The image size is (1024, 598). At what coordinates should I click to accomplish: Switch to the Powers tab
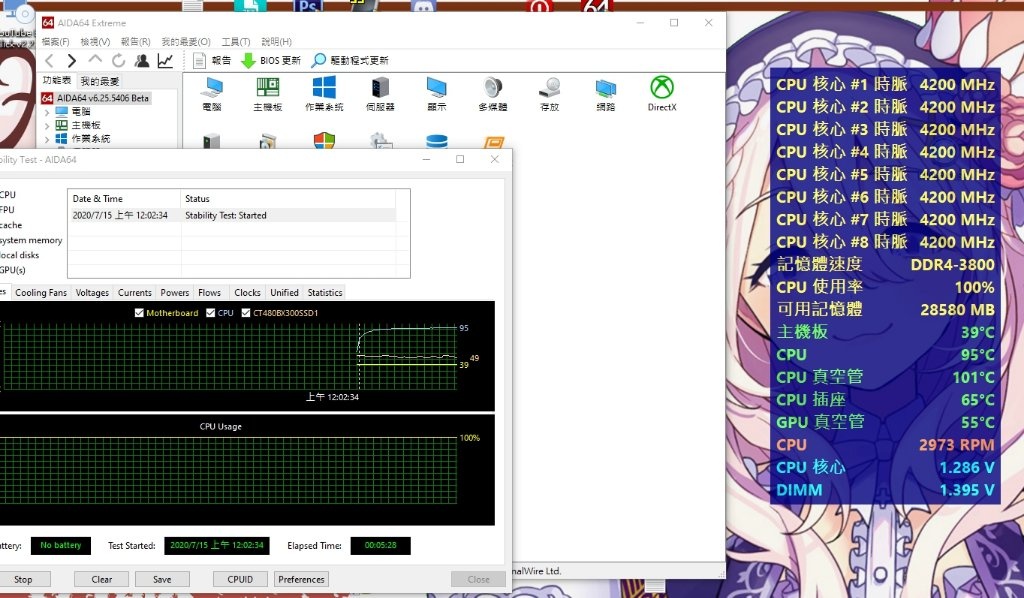pos(175,292)
